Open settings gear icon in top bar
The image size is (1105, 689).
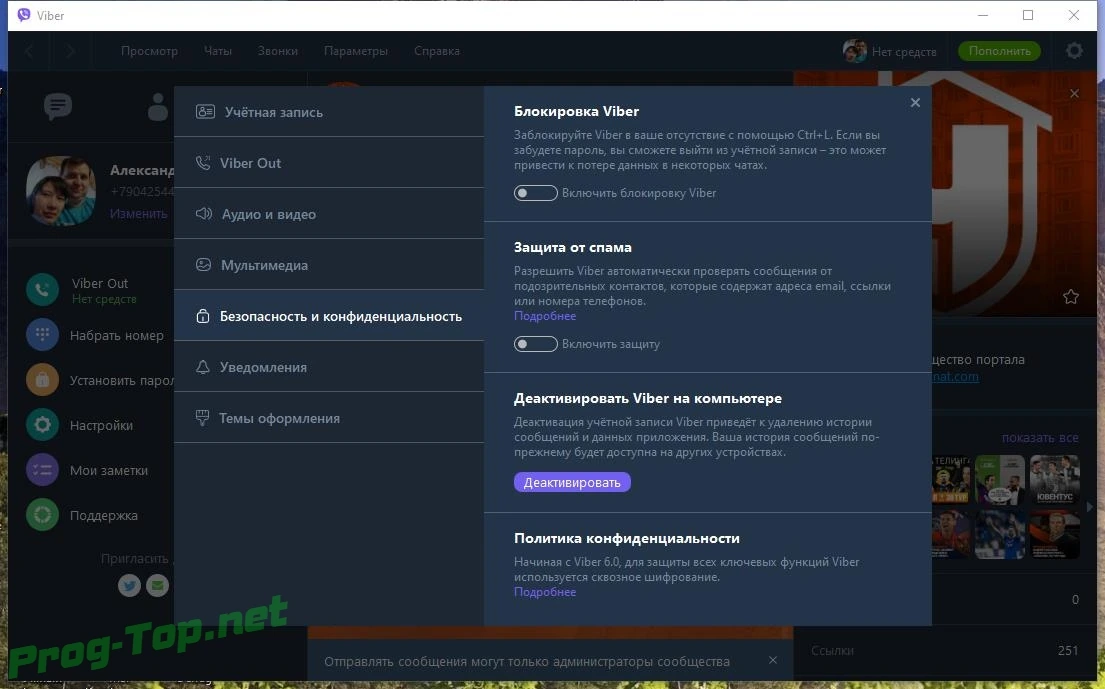1074,51
